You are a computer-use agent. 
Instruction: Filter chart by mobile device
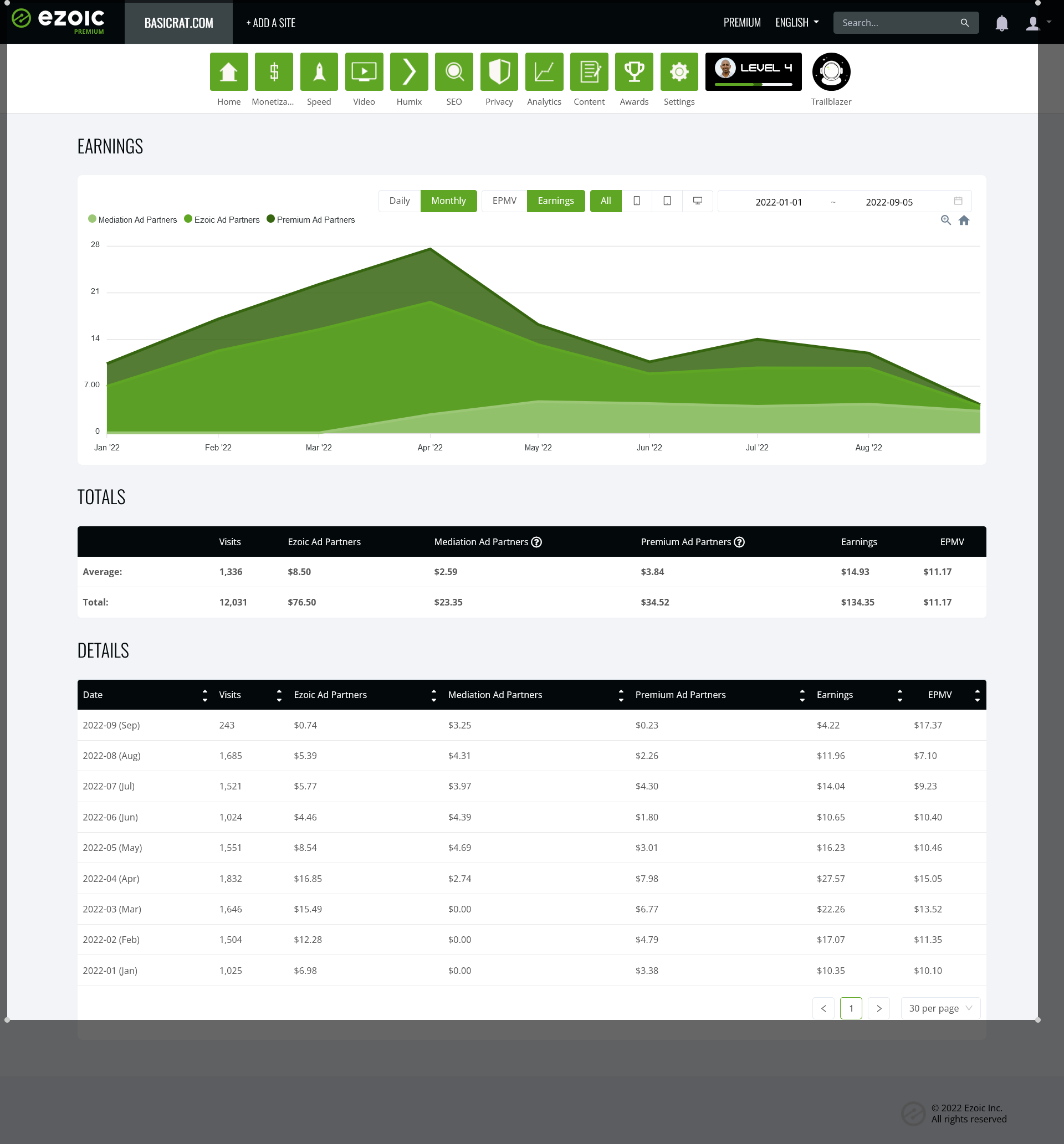pyautogui.click(x=637, y=201)
